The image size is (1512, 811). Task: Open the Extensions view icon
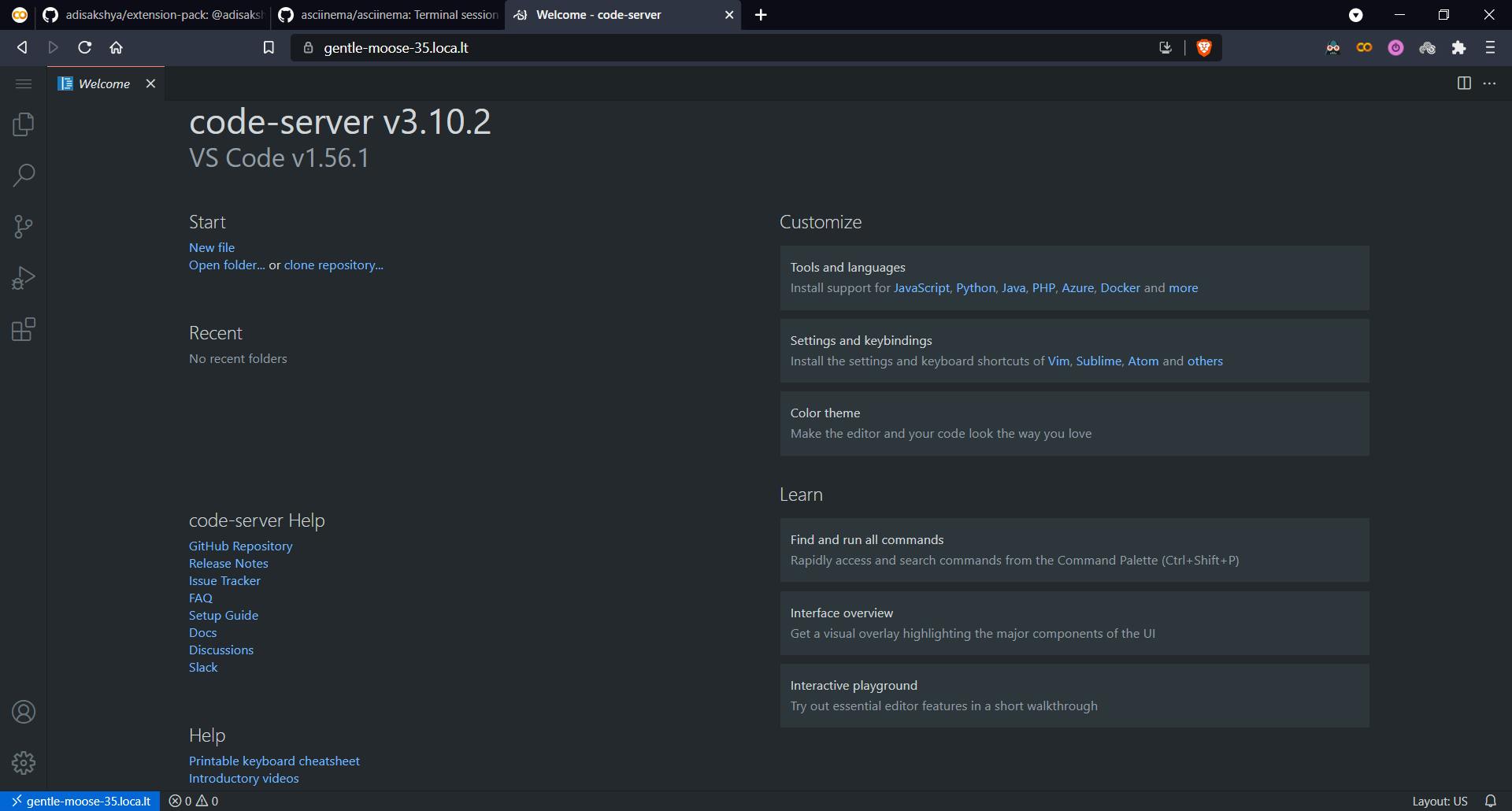24,329
